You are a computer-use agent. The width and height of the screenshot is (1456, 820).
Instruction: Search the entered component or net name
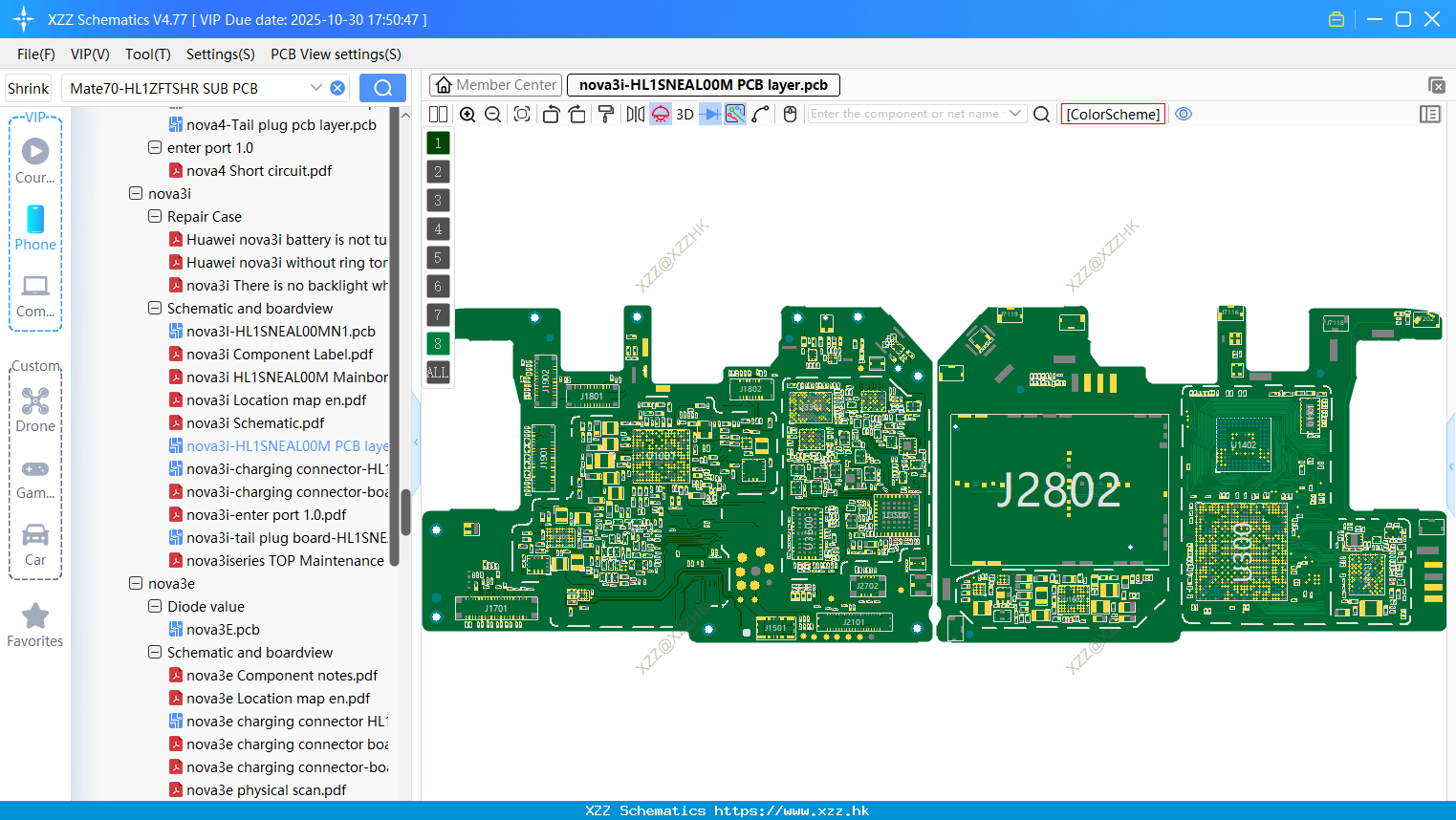[x=1042, y=114]
